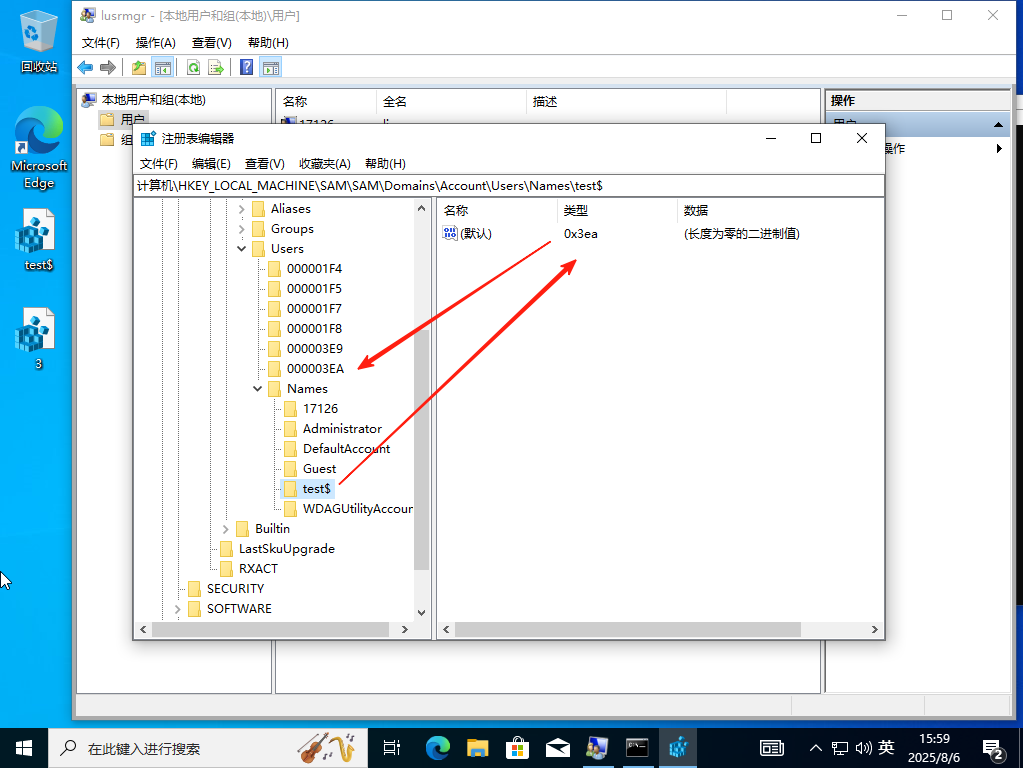This screenshot has width=1023, height=768.
Task: Toggle the Show/Hide Action Pane toolbar button
Action: (x=270, y=67)
